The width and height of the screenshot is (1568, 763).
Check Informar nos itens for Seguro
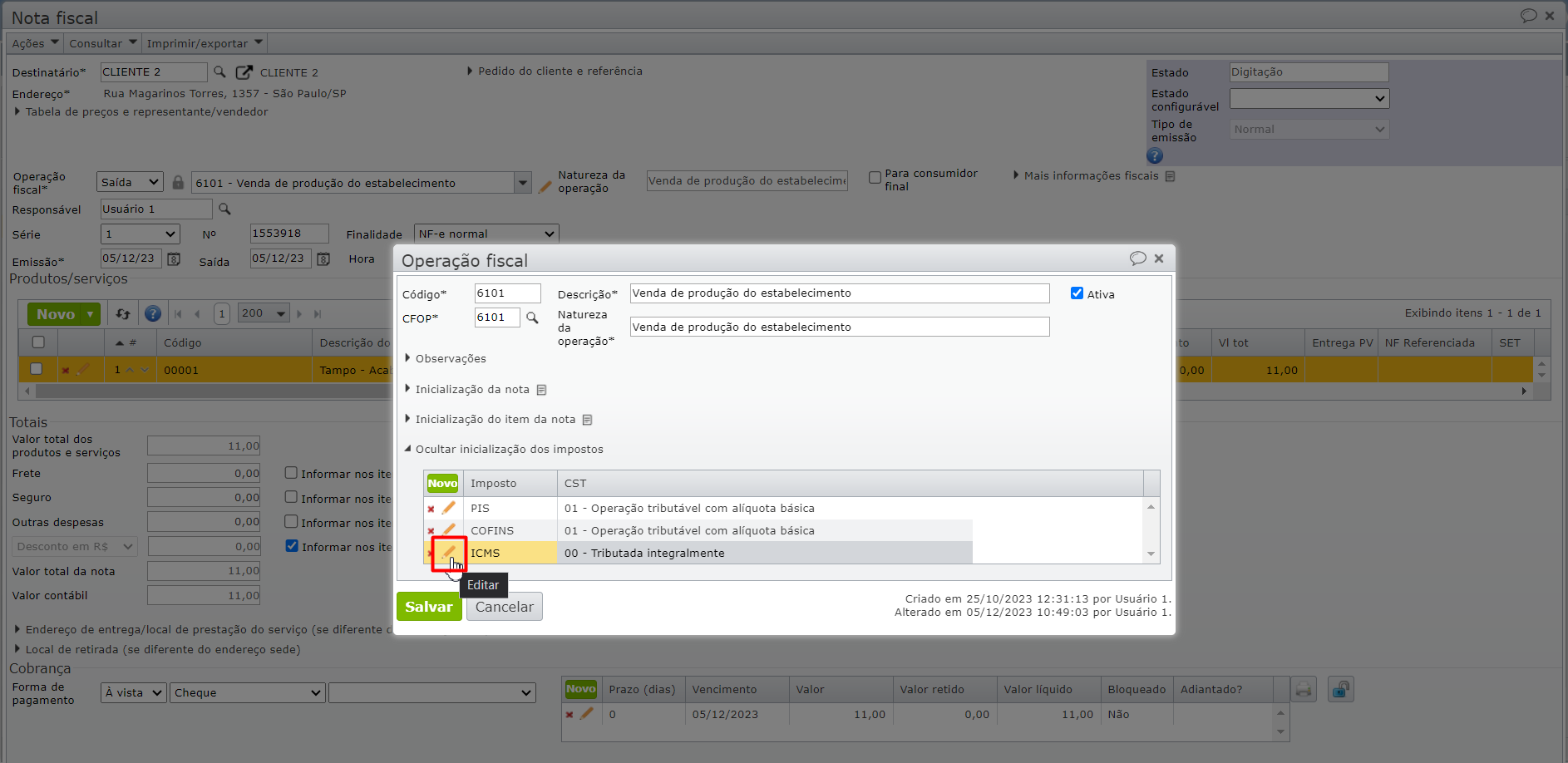(291, 497)
